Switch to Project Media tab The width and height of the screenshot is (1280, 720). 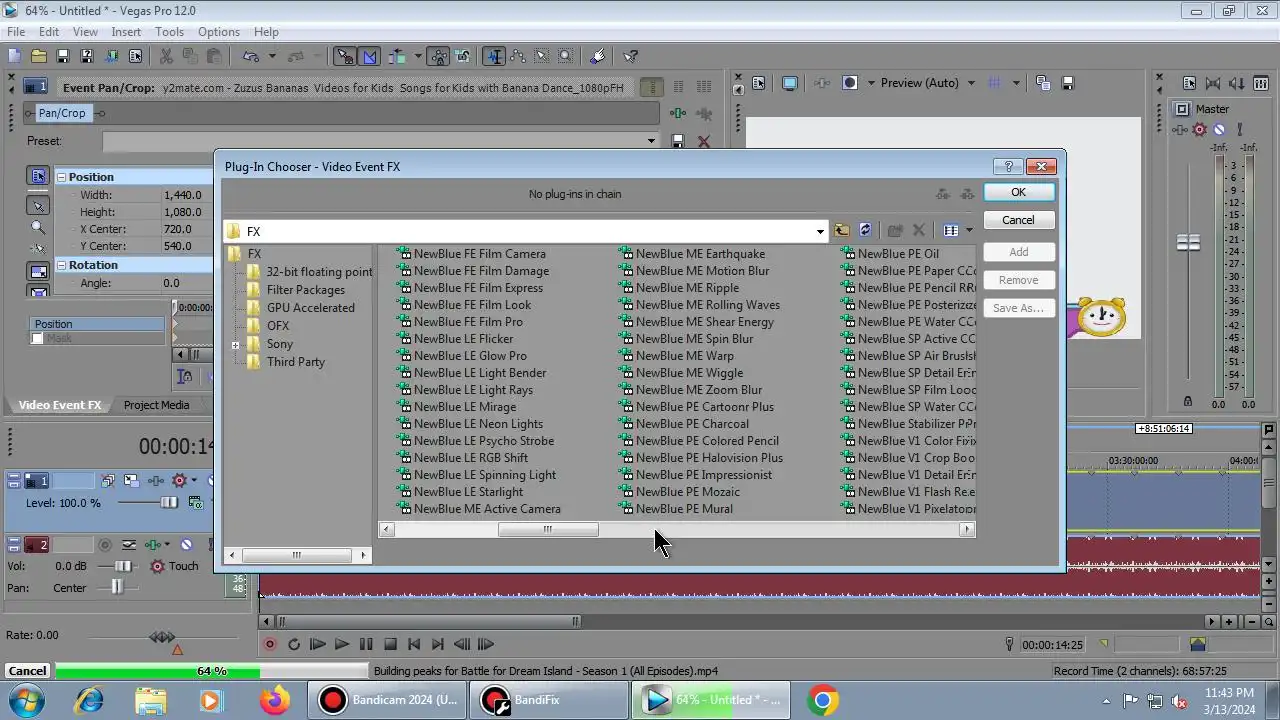[x=156, y=405]
